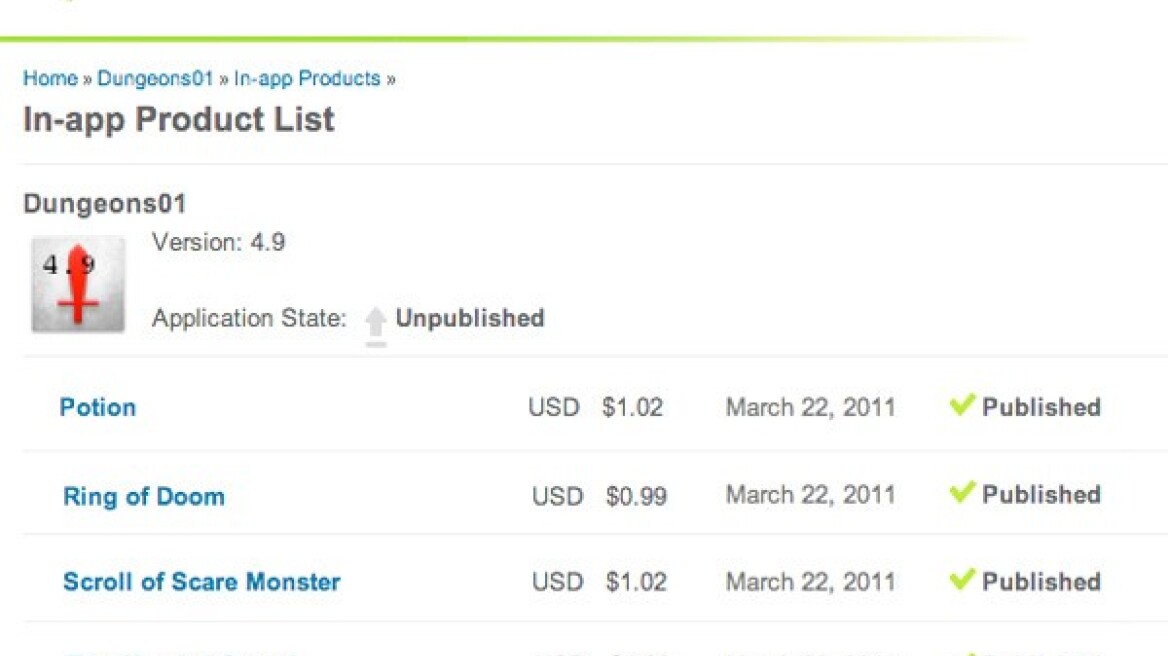
Task: Click the gray upload arrow icon
Action: click(375, 324)
